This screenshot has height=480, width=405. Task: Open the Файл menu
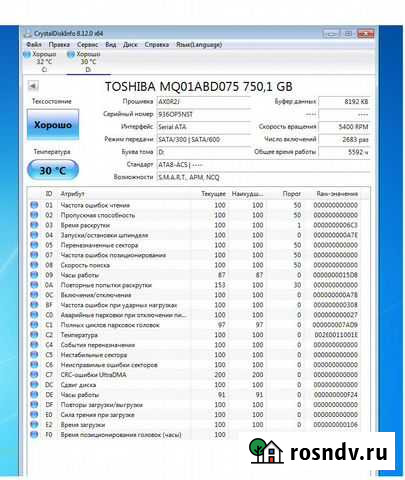coord(34,44)
